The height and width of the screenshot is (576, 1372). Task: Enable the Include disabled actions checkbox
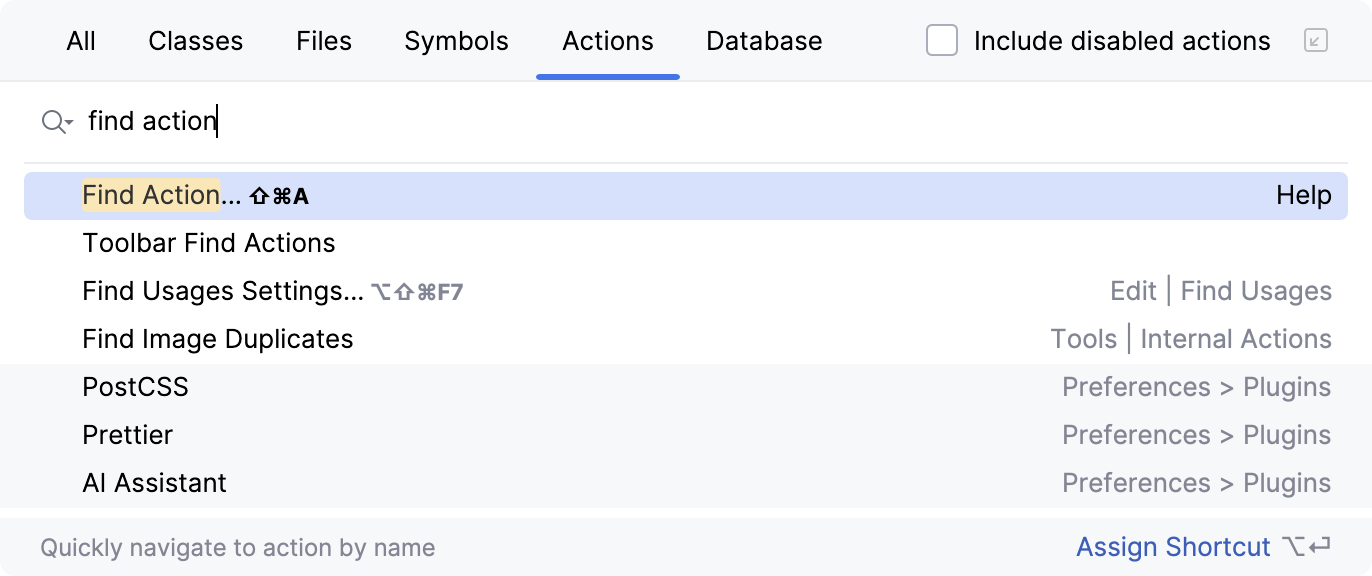pos(941,41)
